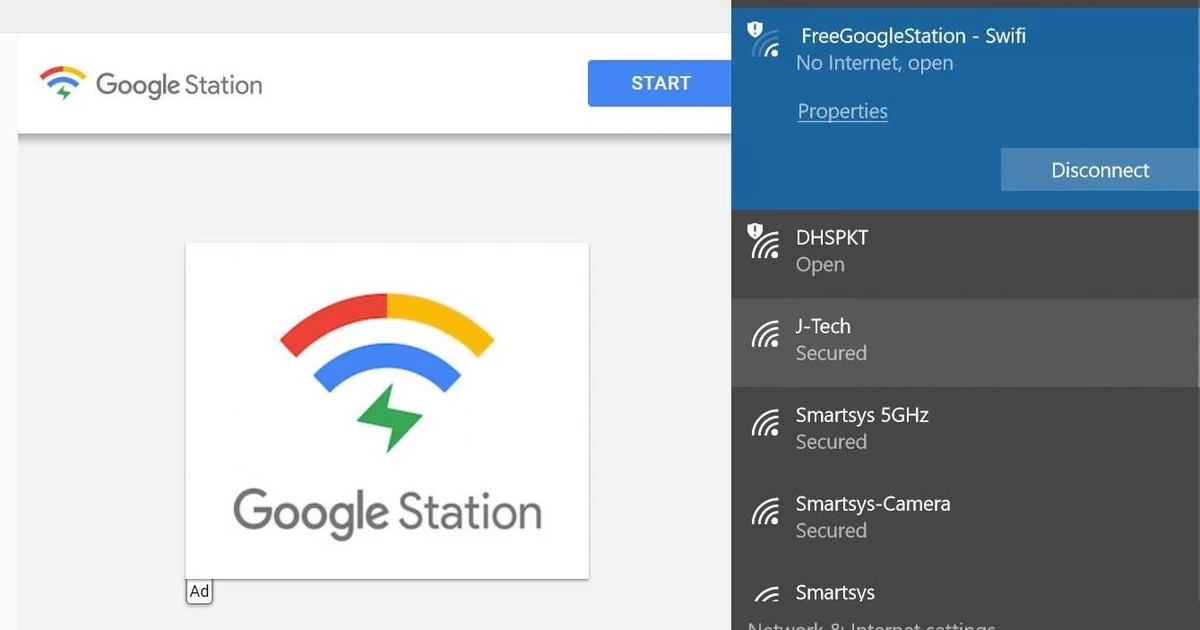Open the Properties link for FreeGoogleStation
The width and height of the screenshot is (1200, 630).
pos(842,111)
